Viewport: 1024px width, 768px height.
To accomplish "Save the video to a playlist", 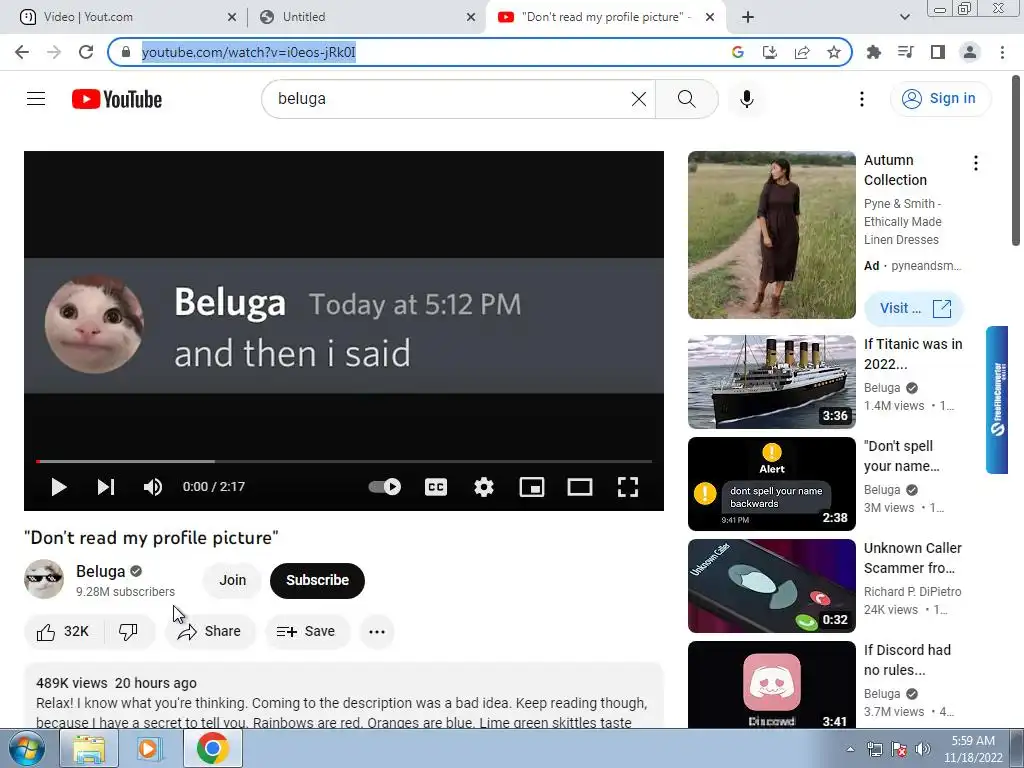I will (x=307, y=632).
